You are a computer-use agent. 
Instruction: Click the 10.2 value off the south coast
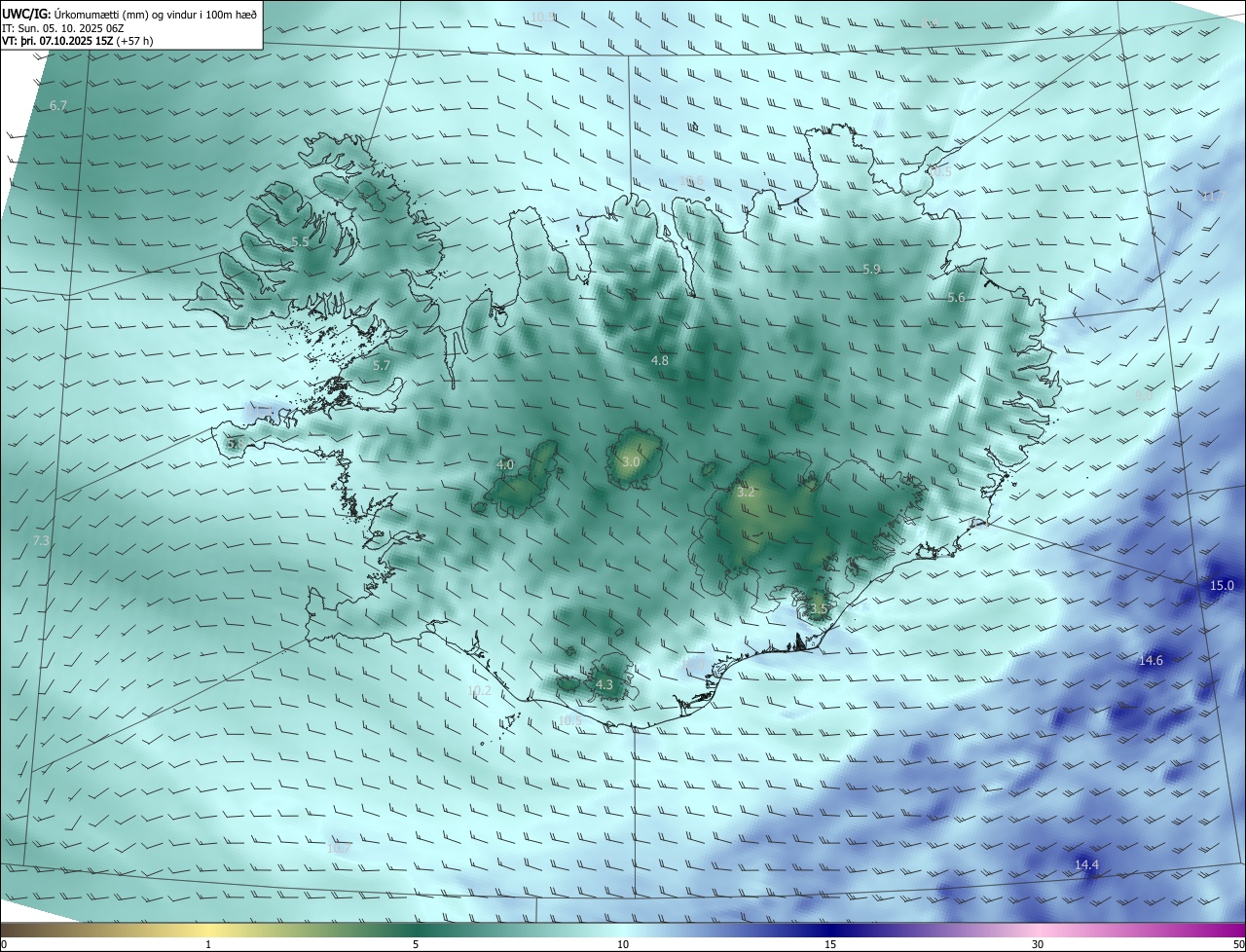(x=480, y=691)
